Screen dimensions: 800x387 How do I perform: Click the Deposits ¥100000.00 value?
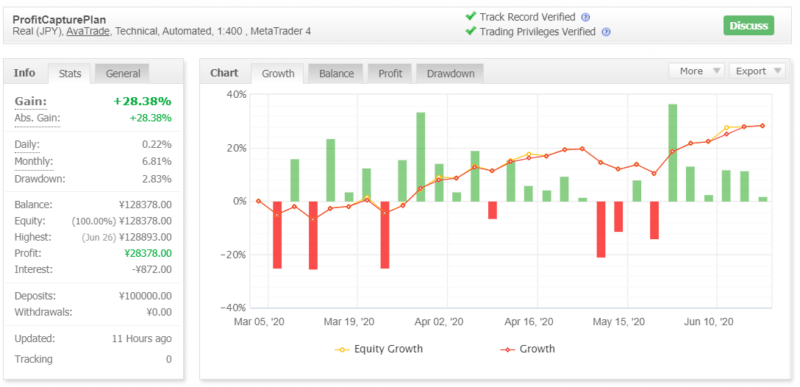click(145, 296)
